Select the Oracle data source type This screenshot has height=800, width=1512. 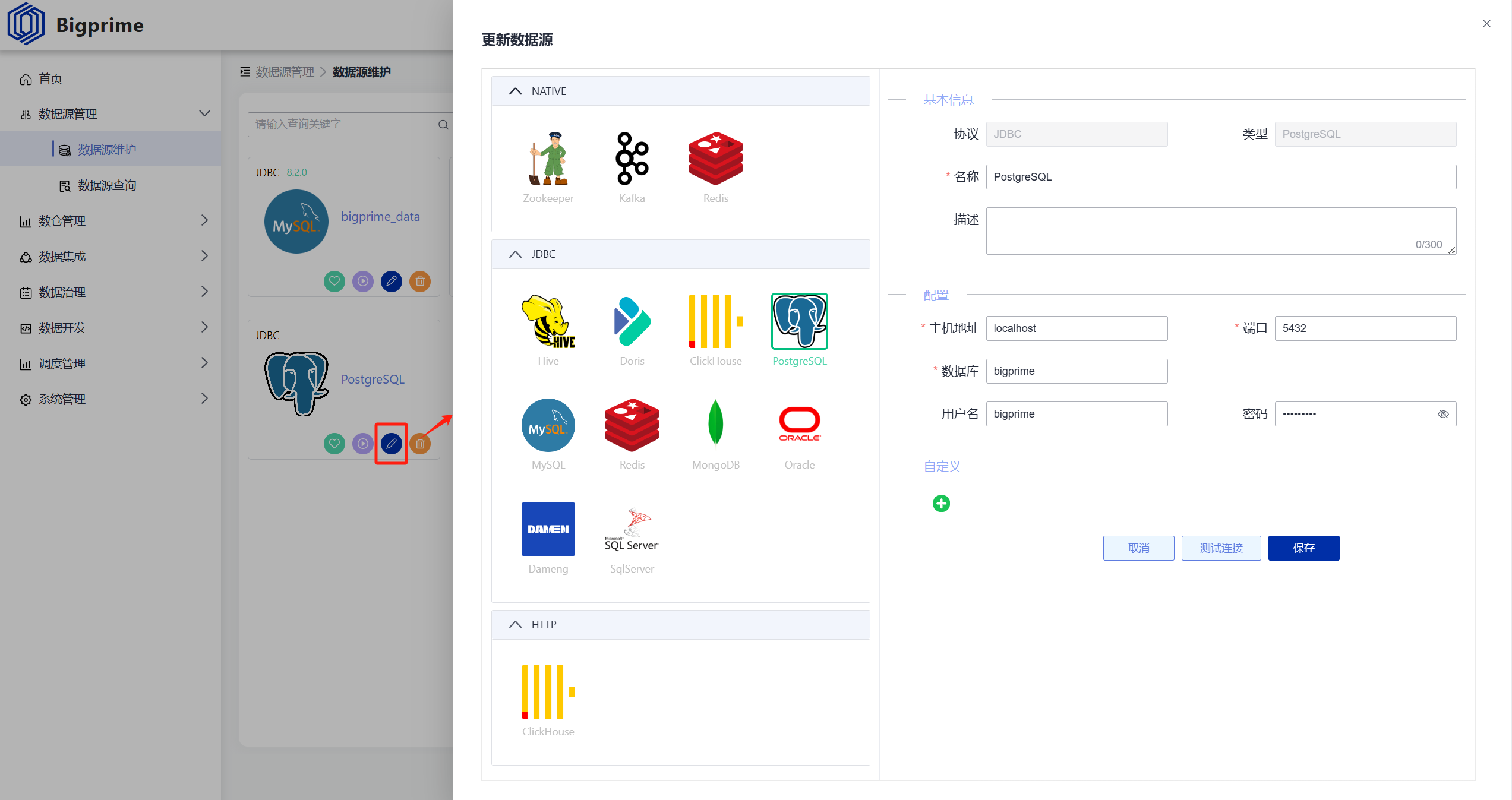799,425
